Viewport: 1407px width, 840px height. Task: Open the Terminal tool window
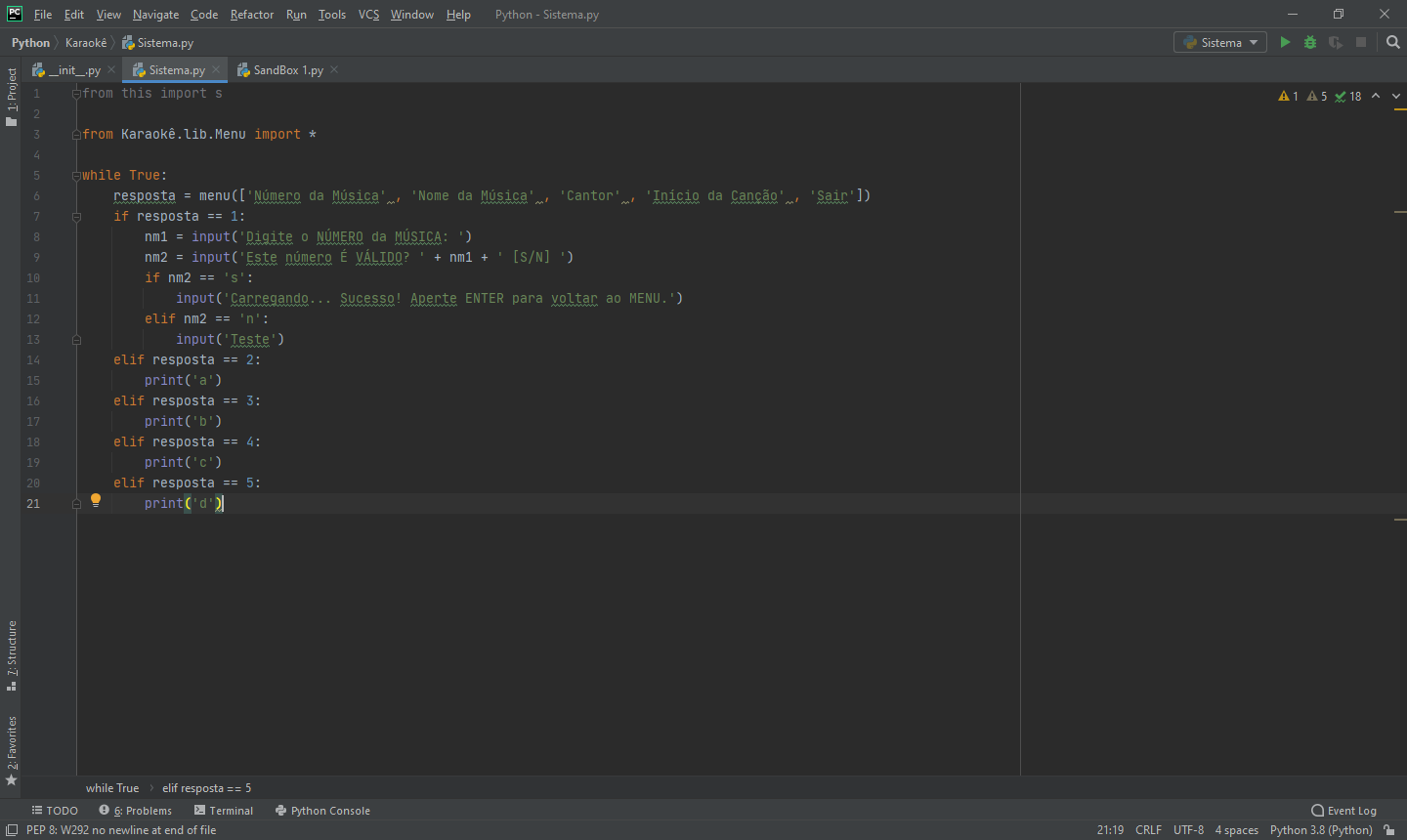pos(223,811)
